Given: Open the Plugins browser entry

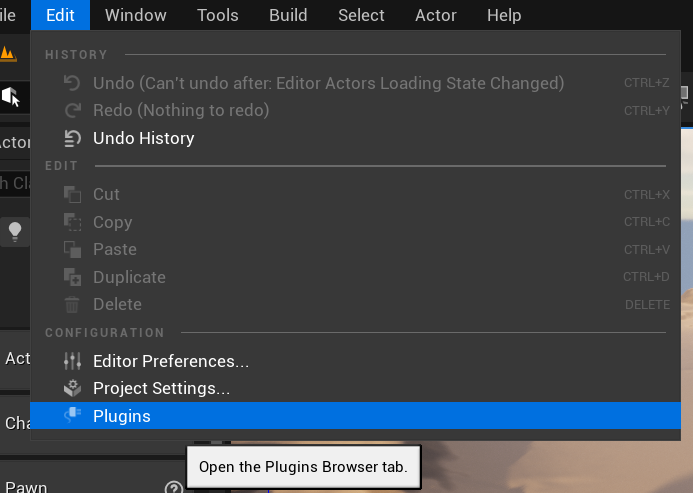Looking at the screenshot, I should pyautogui.click(x=355, y=416).
